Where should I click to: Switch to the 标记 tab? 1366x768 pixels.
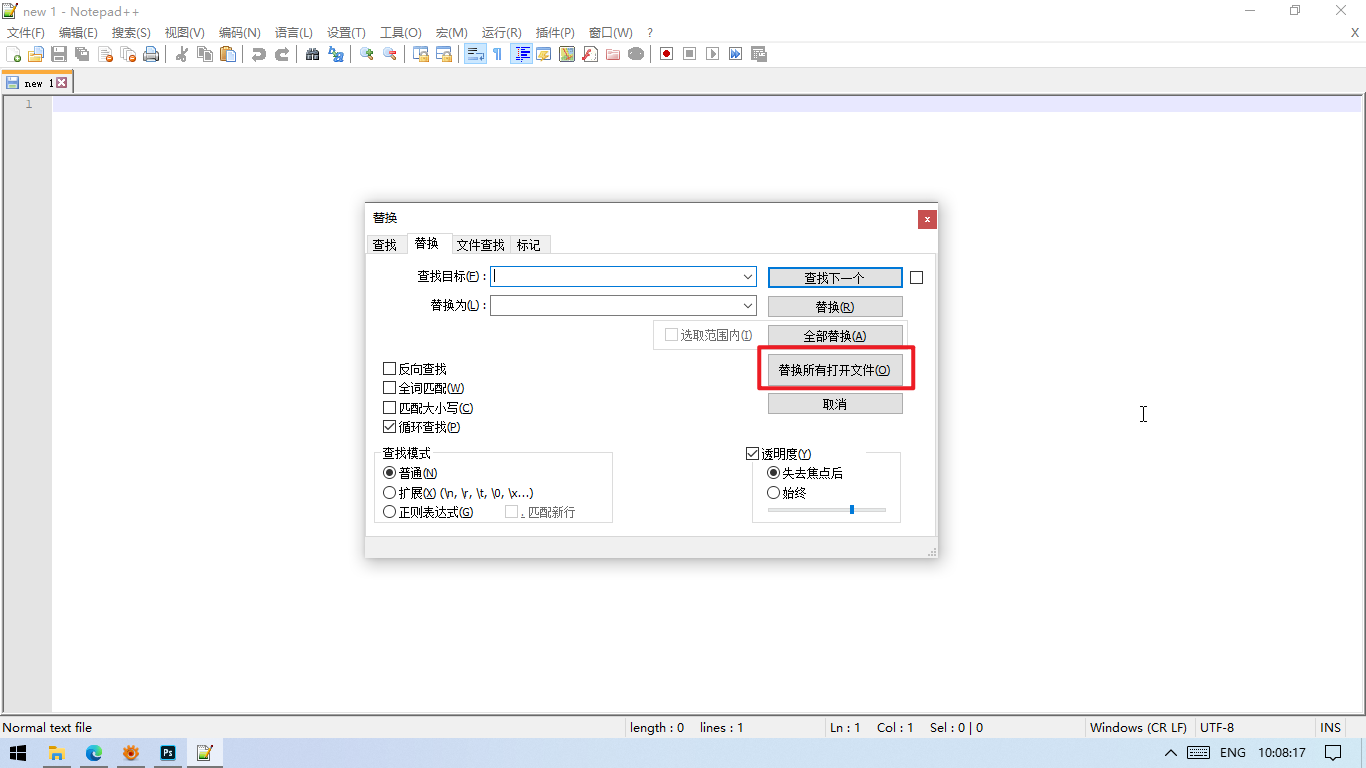click(x=529, y=245)
